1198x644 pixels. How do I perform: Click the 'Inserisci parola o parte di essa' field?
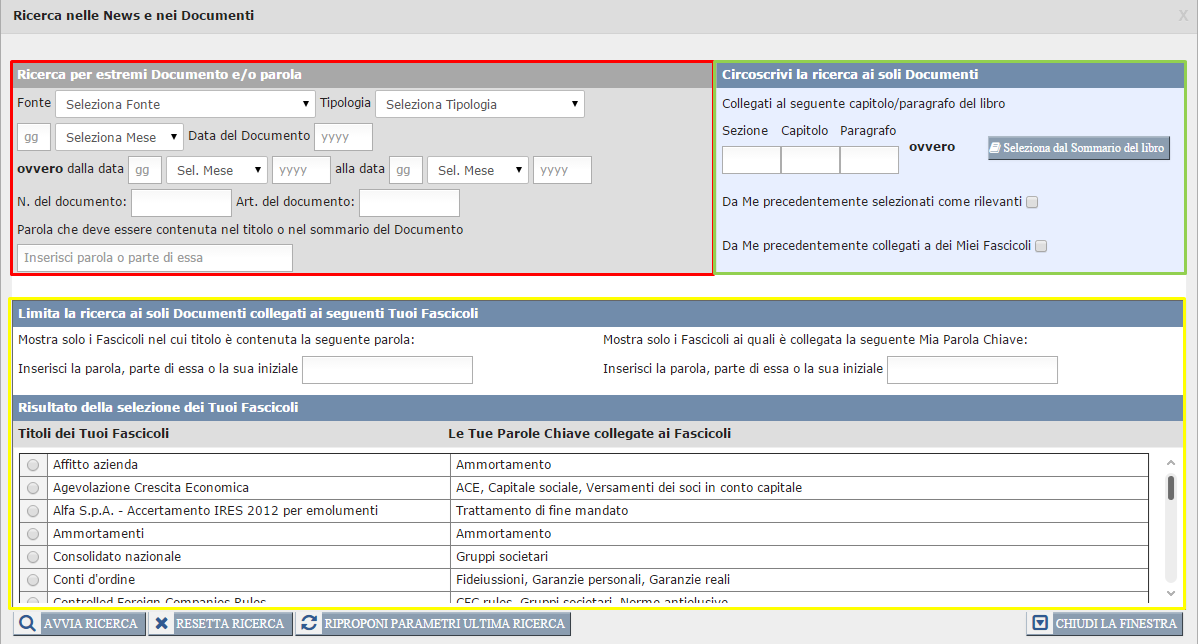coord(155,258)
